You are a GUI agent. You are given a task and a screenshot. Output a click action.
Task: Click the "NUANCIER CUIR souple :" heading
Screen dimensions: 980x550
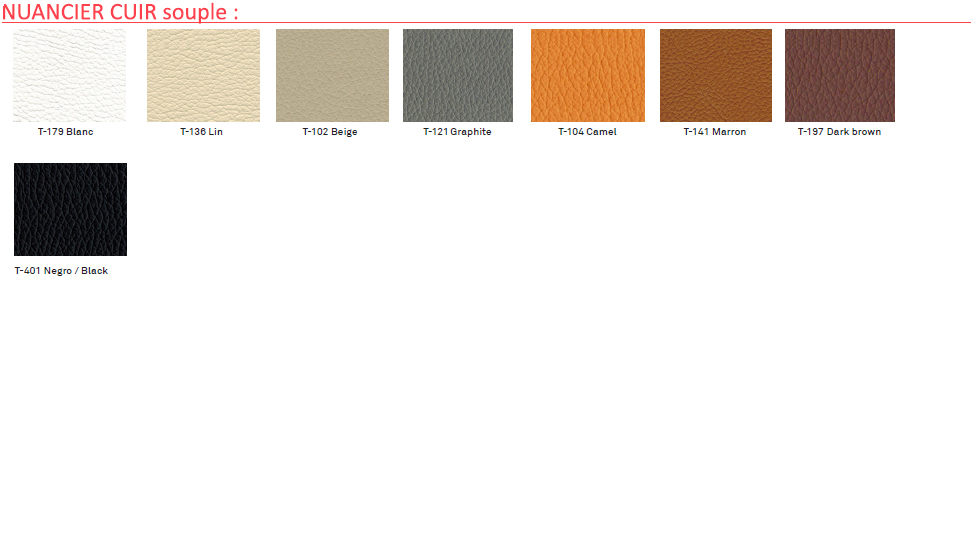[120, 12]
